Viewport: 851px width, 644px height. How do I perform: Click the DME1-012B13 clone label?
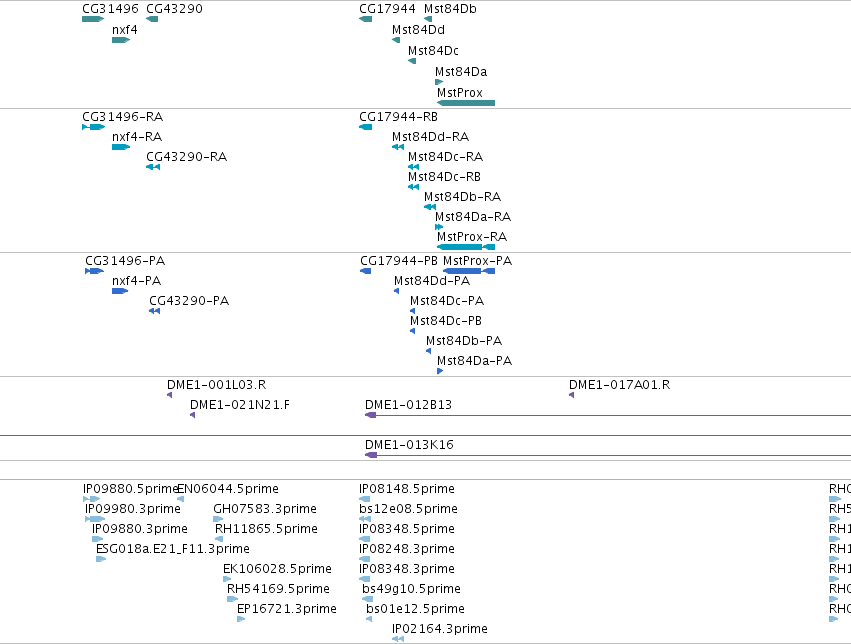coord(408,405)
